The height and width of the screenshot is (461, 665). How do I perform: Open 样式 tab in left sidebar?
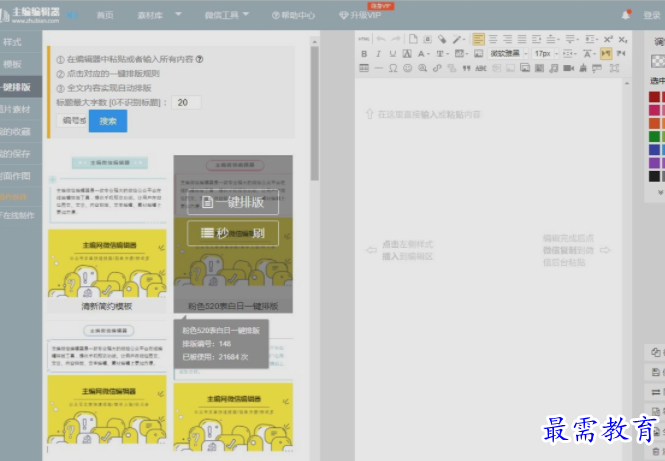click(12, 42)
